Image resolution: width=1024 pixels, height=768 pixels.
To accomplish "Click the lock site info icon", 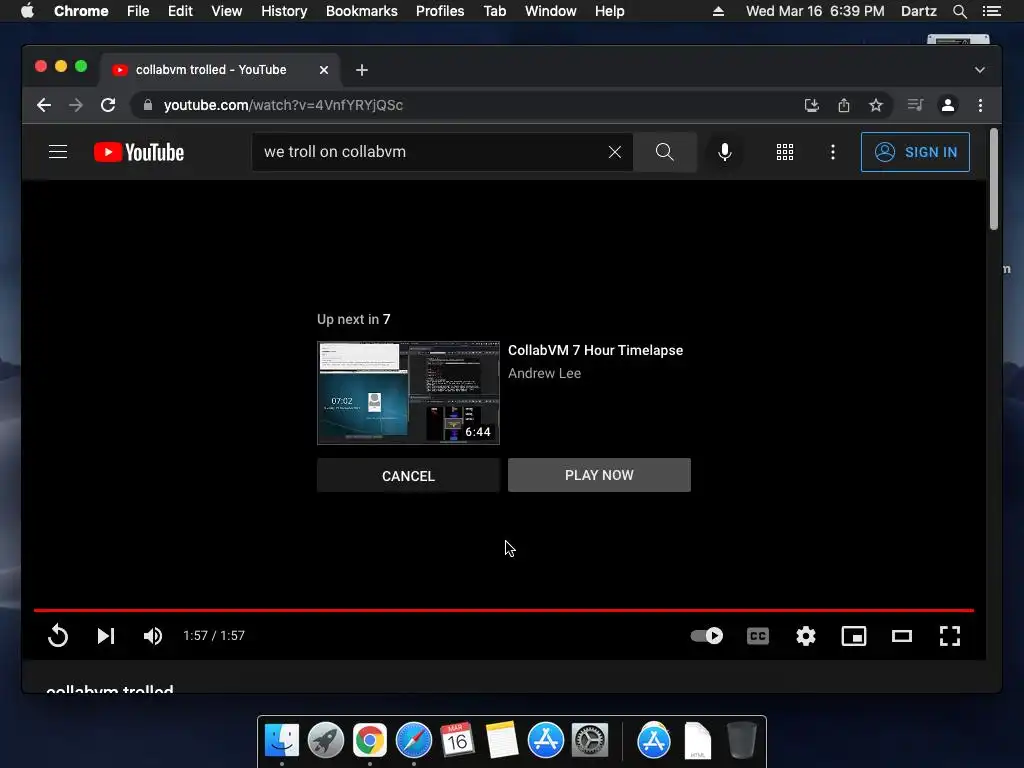I will pyautogui.click(x=148, y=105).
